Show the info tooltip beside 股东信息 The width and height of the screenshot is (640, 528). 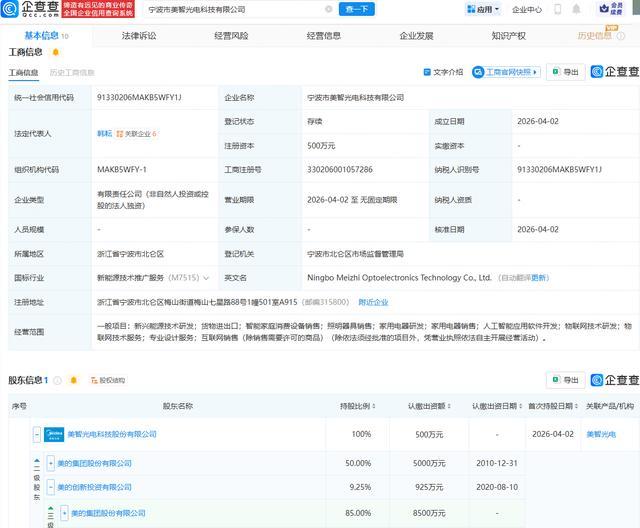point(58,380)
